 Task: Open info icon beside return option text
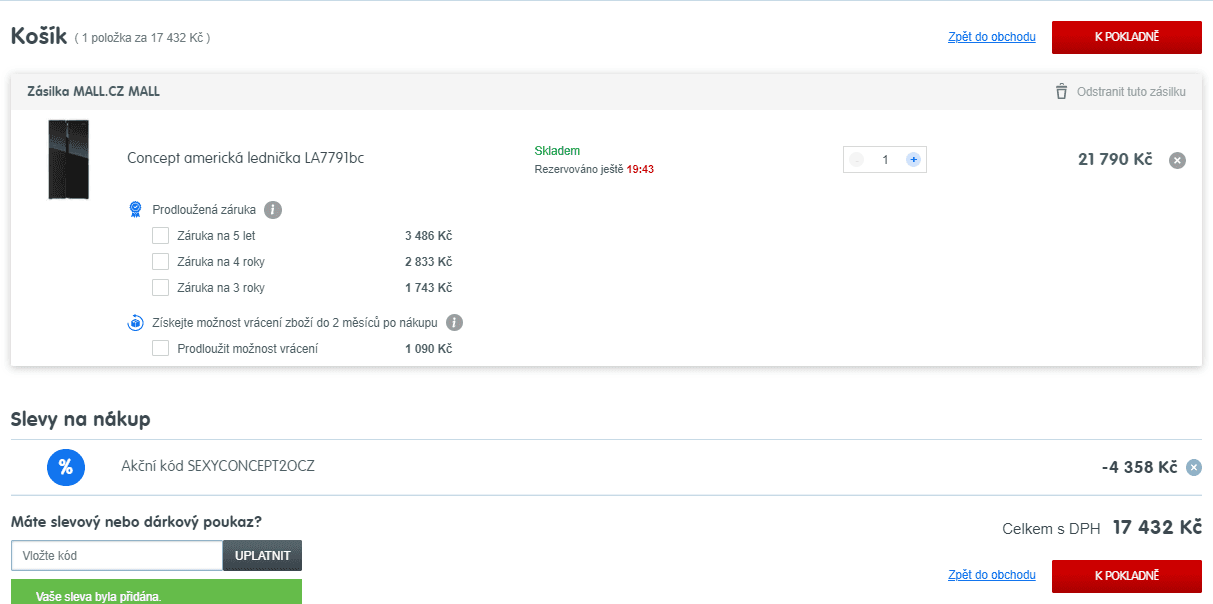[454, 323]
